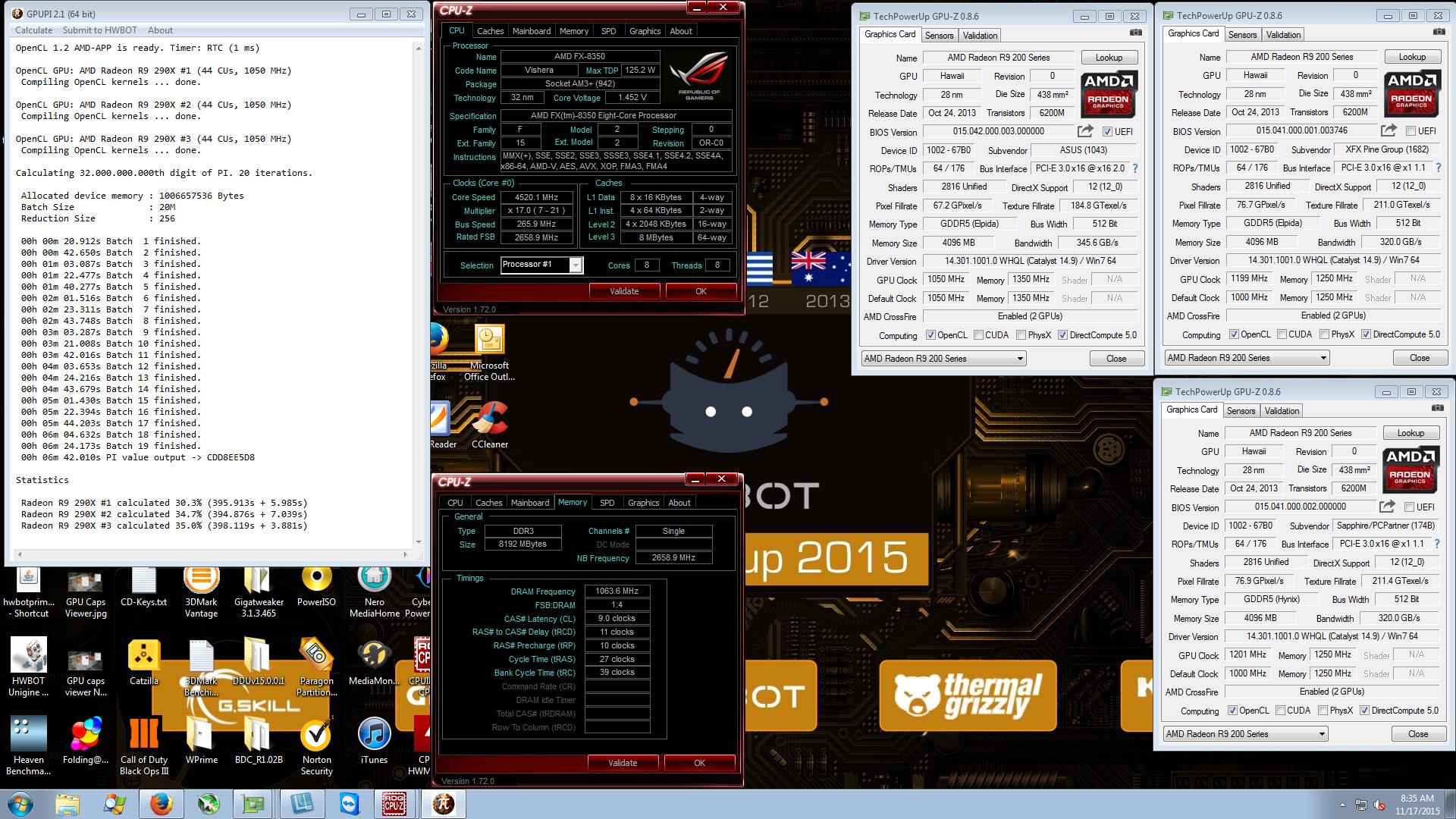Click the BIOS save icon in ASUS GPU-Z window
The width and height of the screenshot is (1456, 819).
(x=1084, y=131)
